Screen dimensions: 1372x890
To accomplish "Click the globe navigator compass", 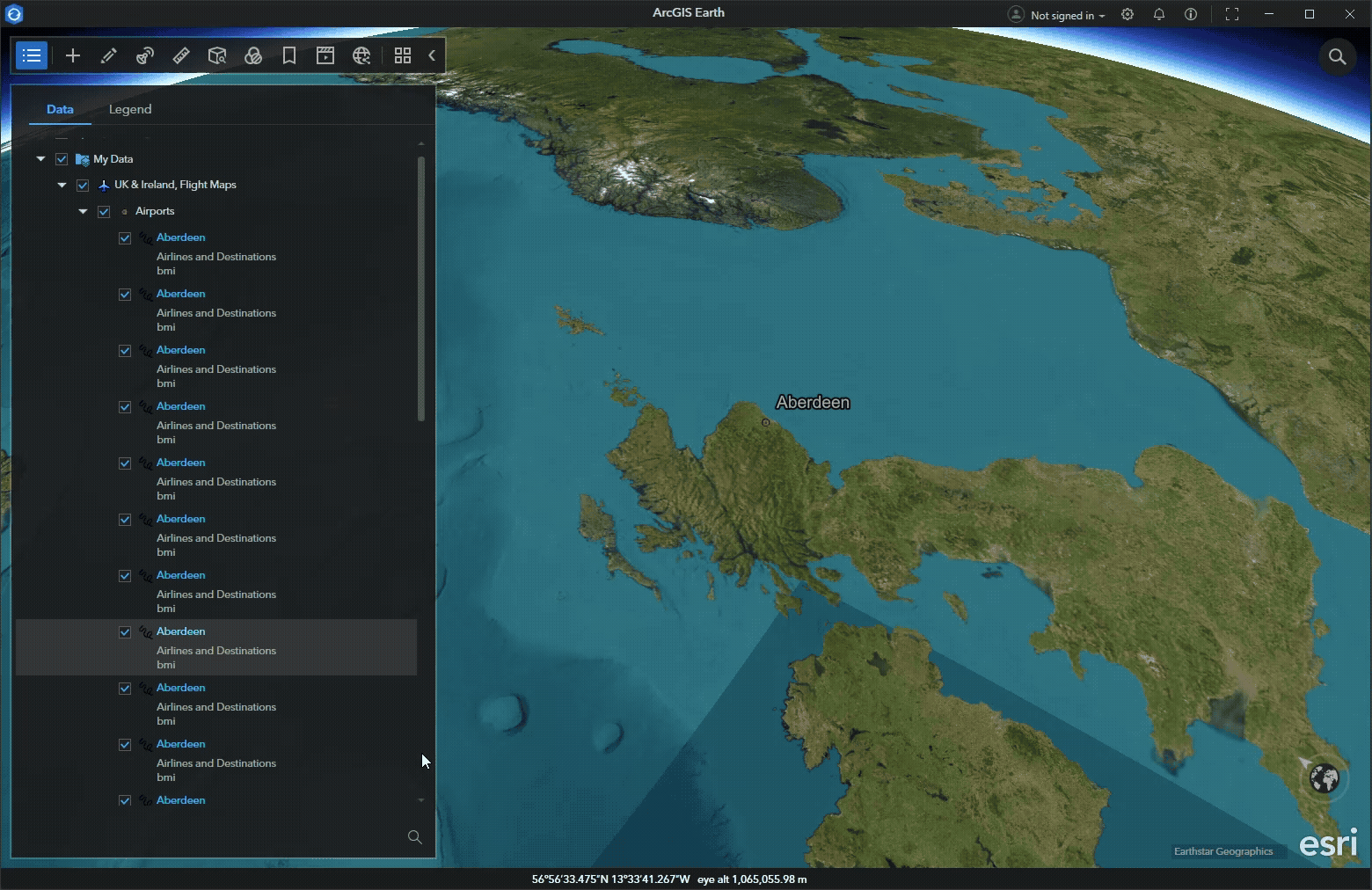I will (x=1324, y=777).
